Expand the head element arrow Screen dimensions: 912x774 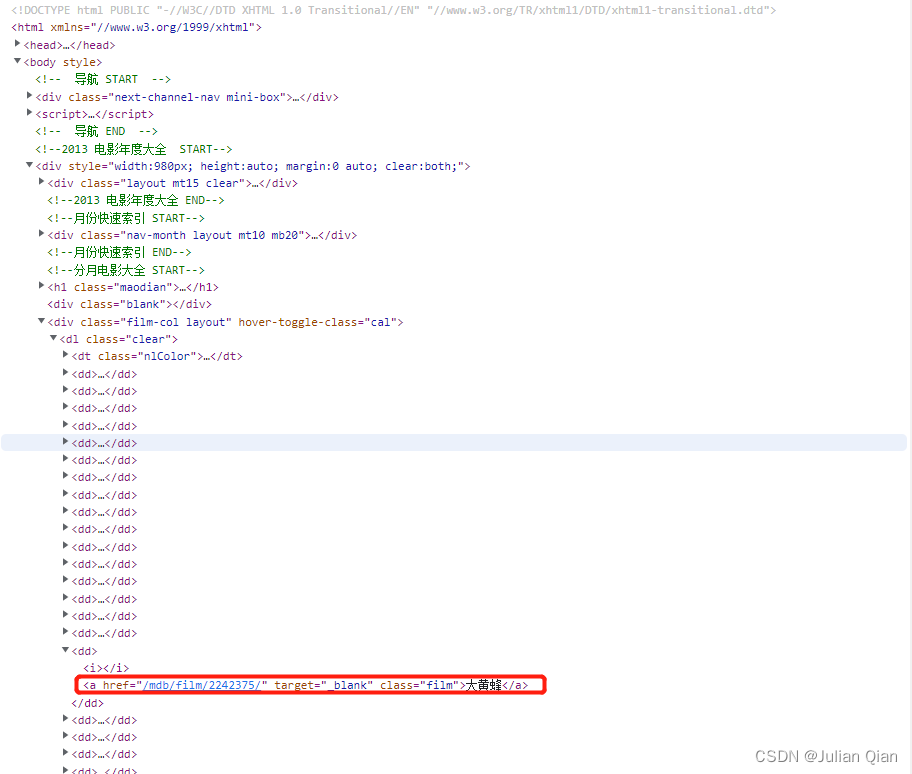coord(17,44)
